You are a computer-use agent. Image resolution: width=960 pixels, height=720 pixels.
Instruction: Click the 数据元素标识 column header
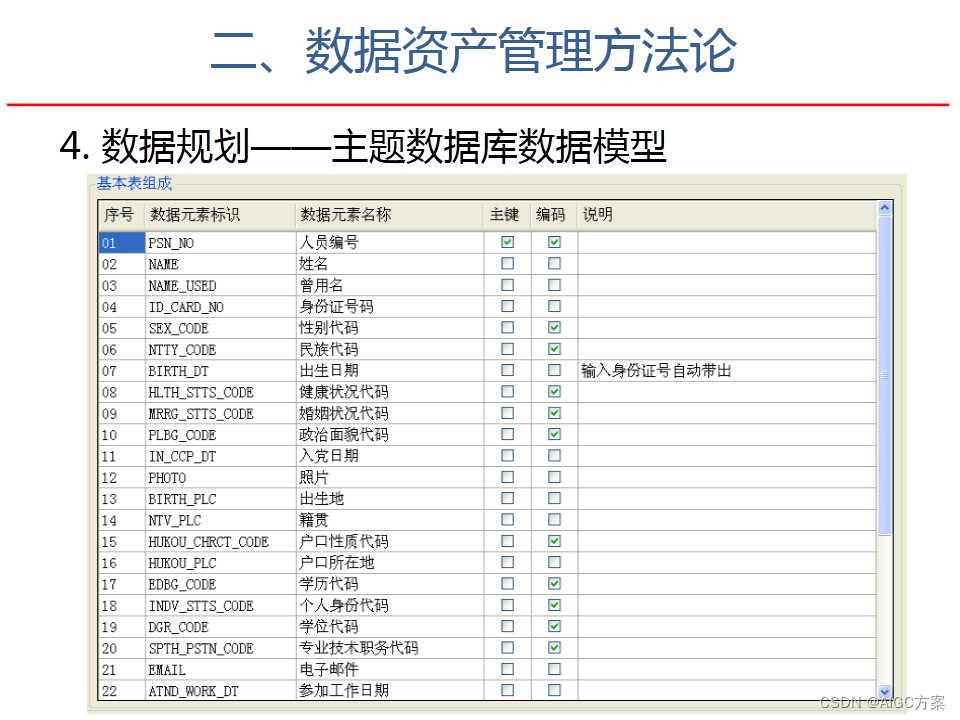pyautogui.click(x=220, y=215)
